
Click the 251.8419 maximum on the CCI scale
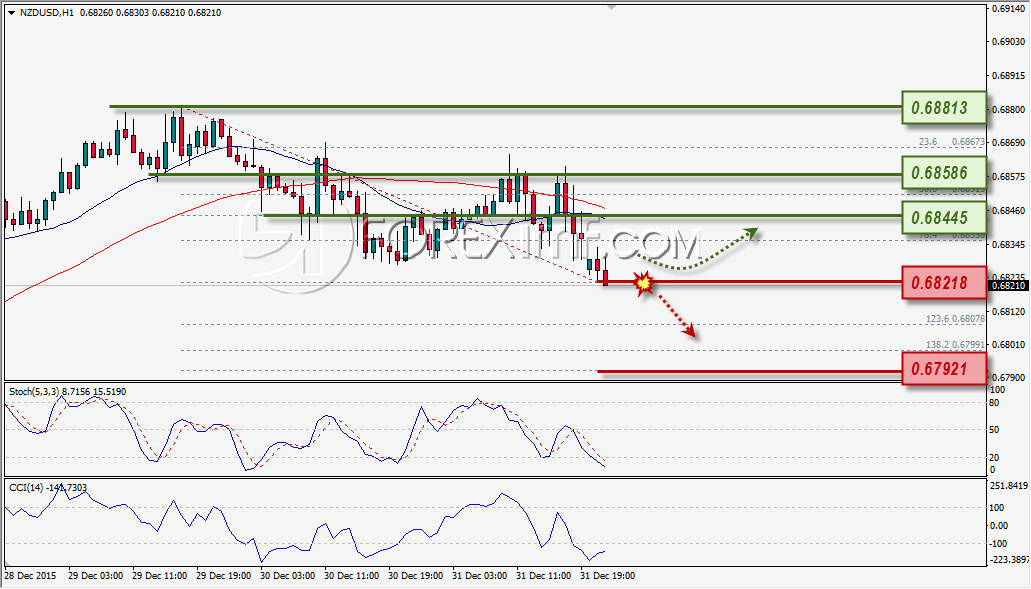1009,486
